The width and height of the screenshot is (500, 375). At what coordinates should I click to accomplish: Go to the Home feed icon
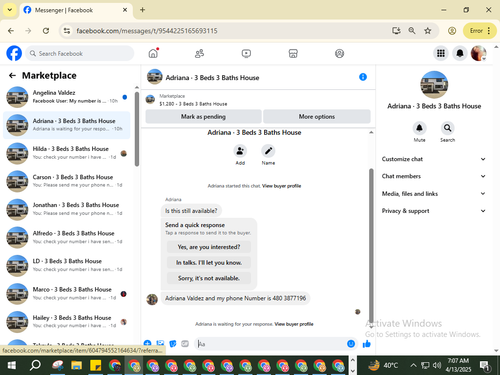click(153, 53)
